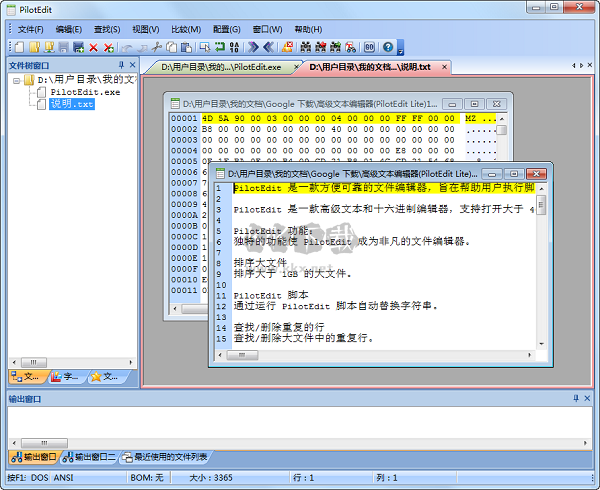Image resolution: width=600 pixels, height=490 pixels.
Task: Select PilotEdit.exe in the file tree
Action: click(x=85, y=92)
